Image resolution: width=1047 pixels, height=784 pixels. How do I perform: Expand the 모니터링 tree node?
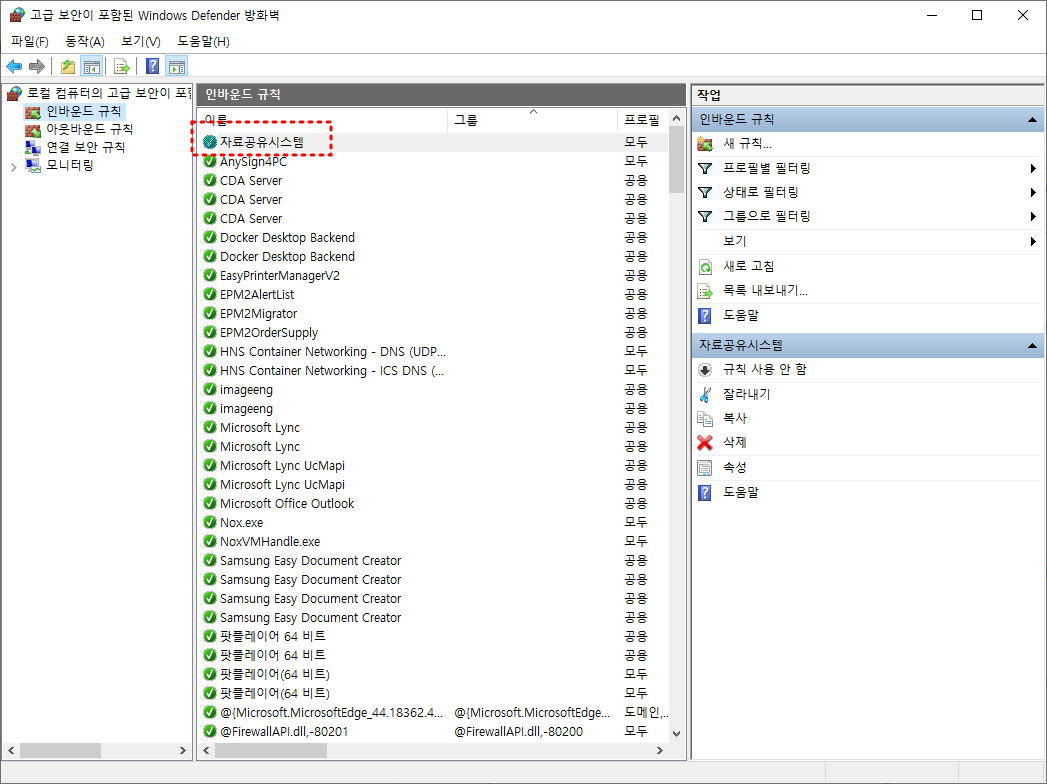[13, 166]
